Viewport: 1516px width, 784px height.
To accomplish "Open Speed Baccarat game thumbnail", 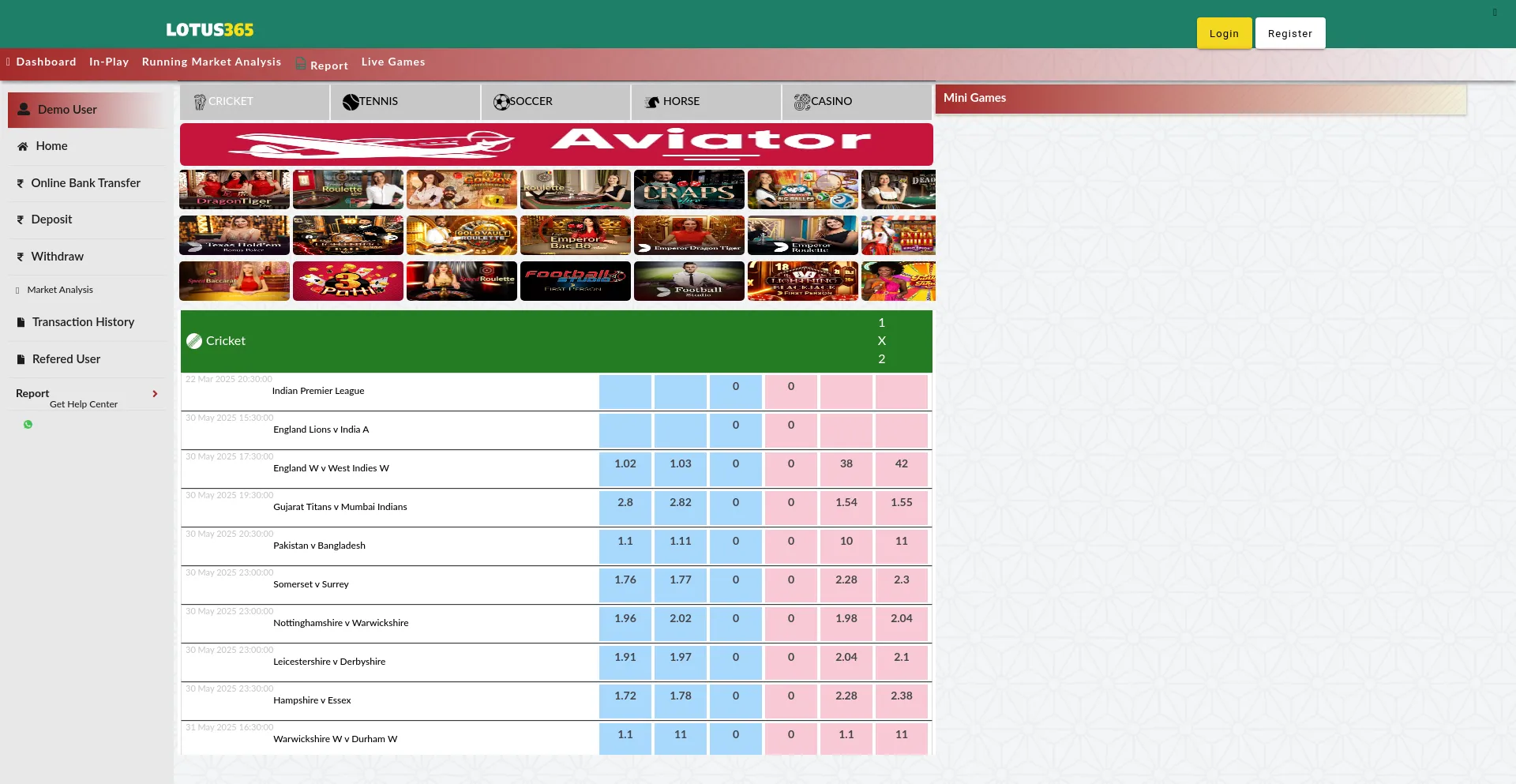I will coord(235,281).
